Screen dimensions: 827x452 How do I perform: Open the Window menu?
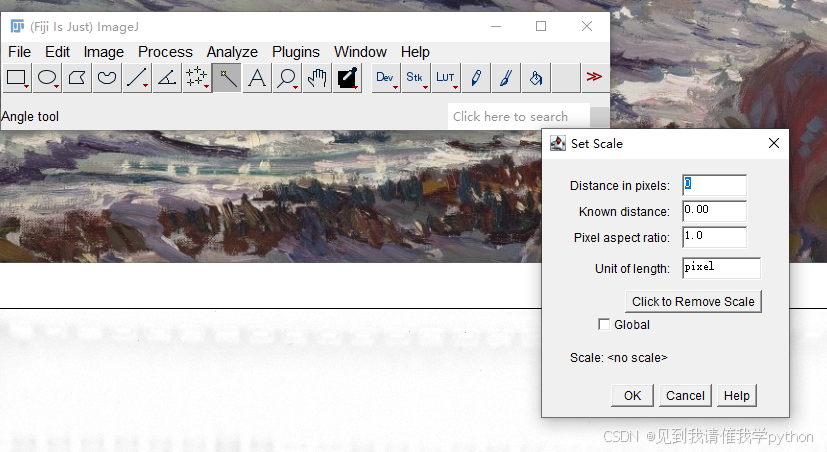pos(360,52)
